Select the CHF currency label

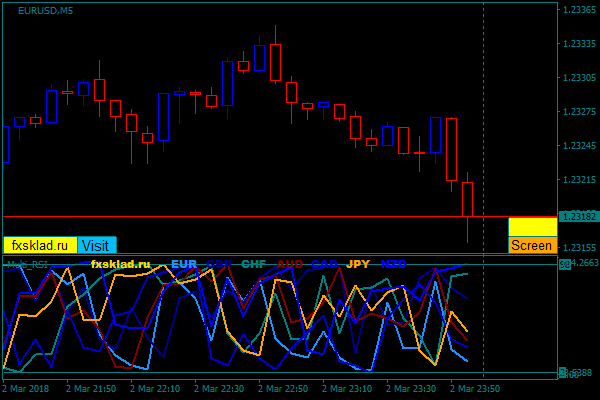254,264
